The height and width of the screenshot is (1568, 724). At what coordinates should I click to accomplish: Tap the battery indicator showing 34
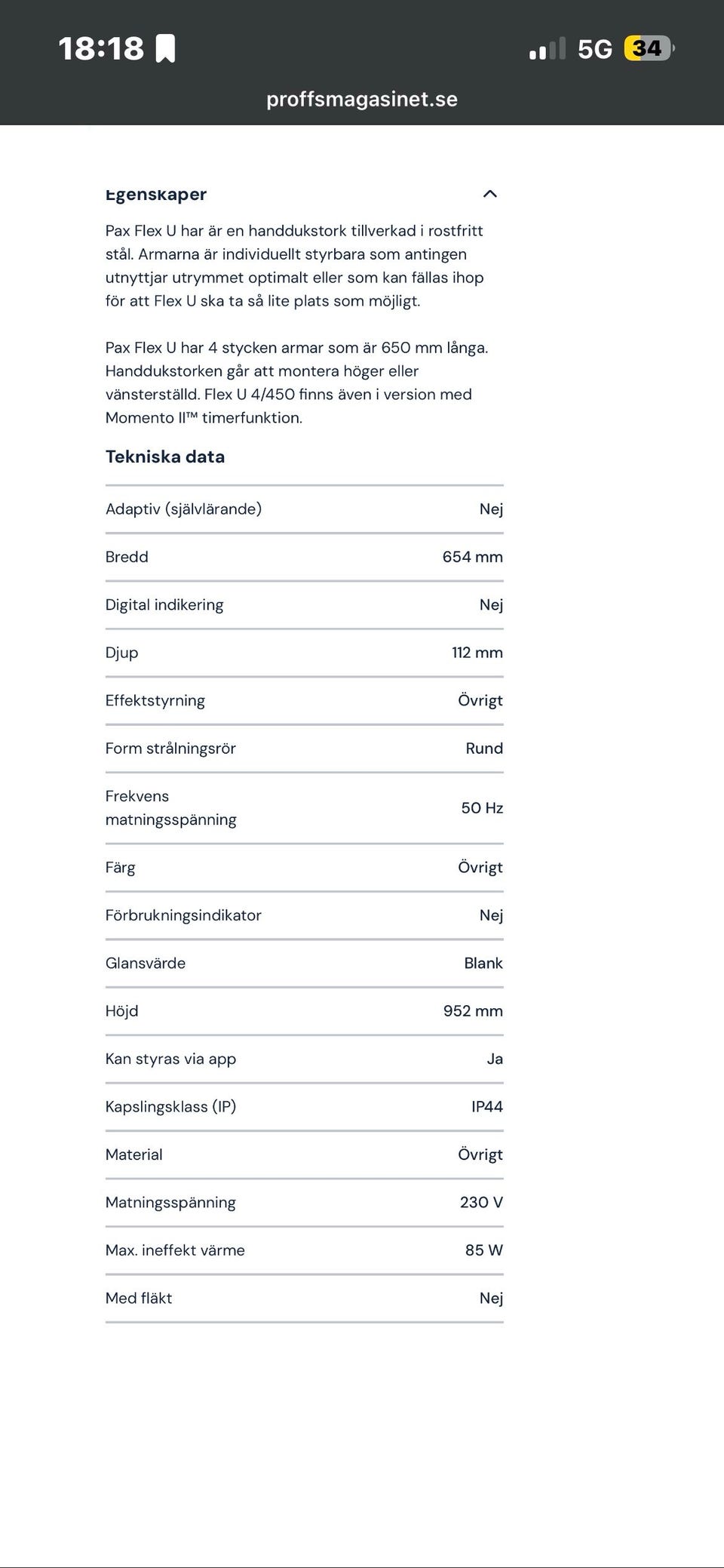coord(649,49)
